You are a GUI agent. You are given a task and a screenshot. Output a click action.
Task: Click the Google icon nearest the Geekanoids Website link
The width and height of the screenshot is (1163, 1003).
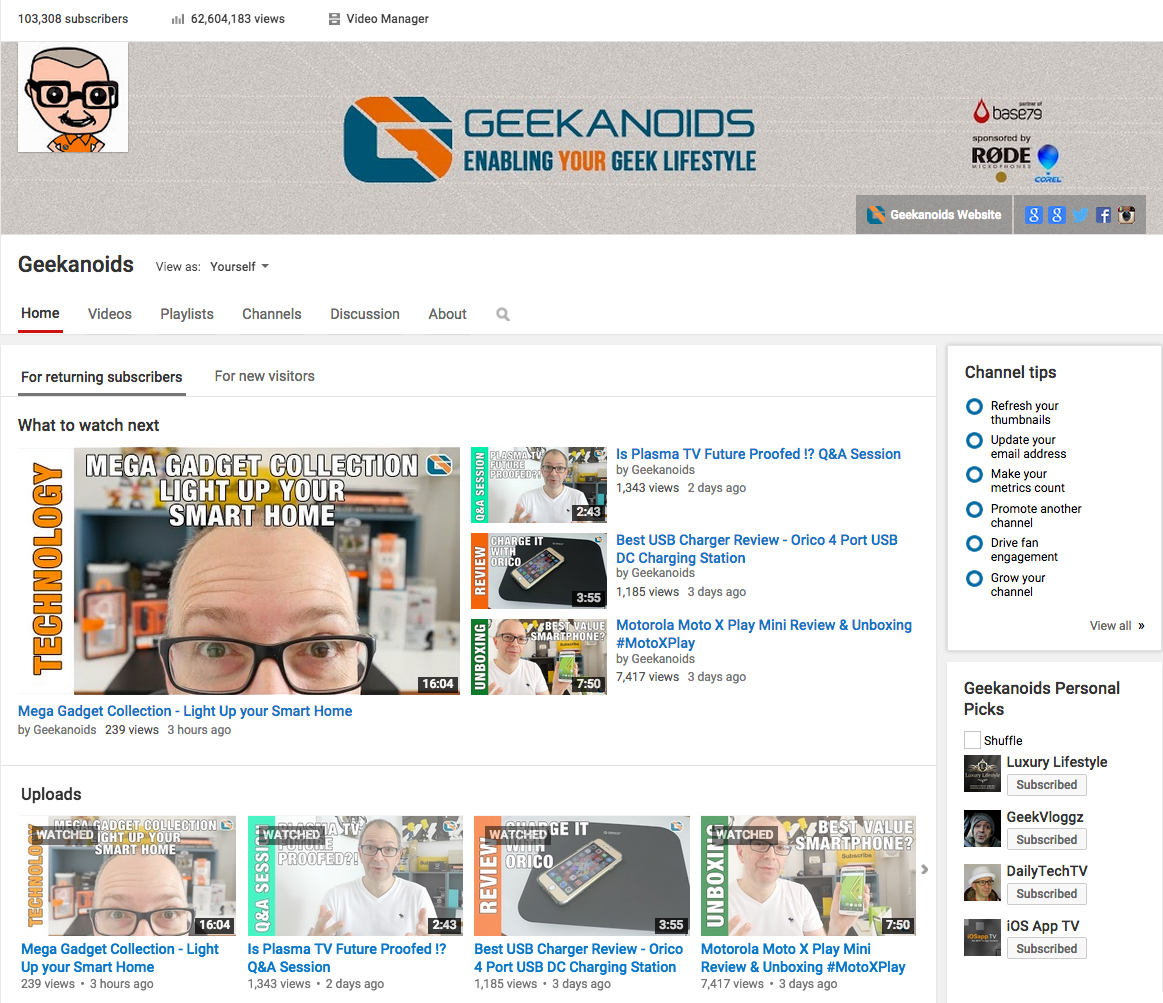[1033, 215]
